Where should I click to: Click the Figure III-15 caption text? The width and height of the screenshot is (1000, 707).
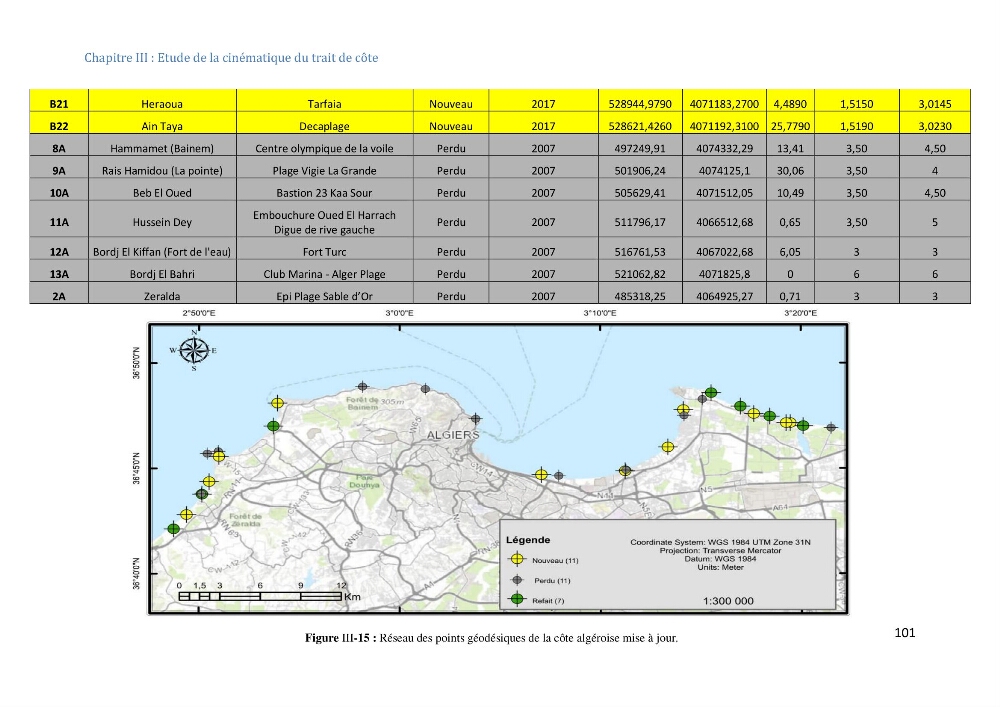click(x=491, y=638)
